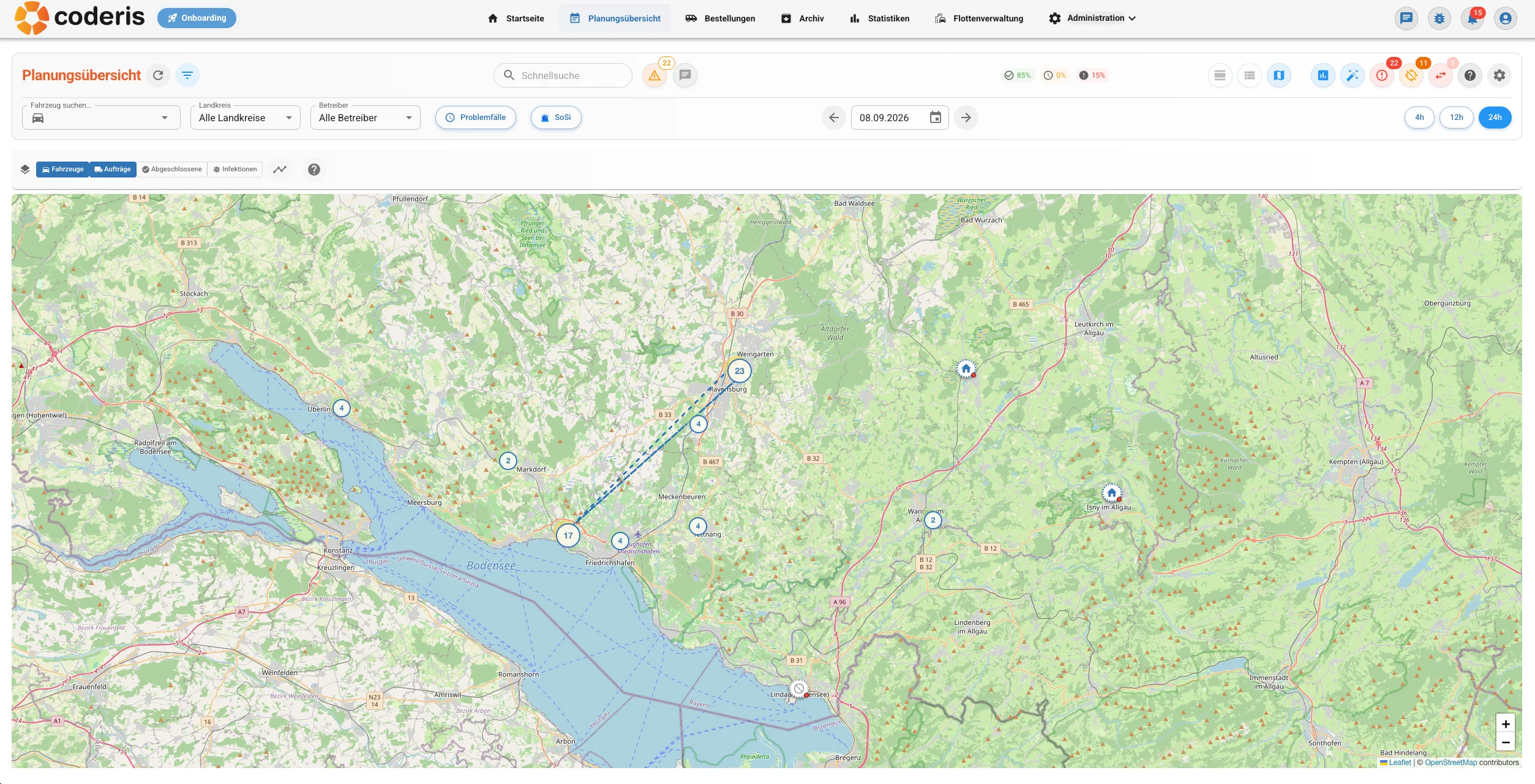Open Archiv
The width and height of the screenshot is (1535, 784).
803,18
